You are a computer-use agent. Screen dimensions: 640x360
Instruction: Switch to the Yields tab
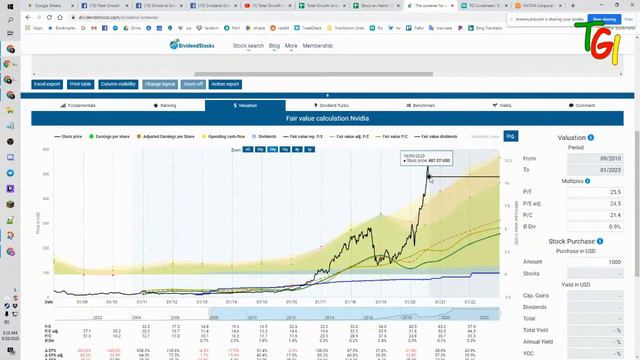pos(502,105)
